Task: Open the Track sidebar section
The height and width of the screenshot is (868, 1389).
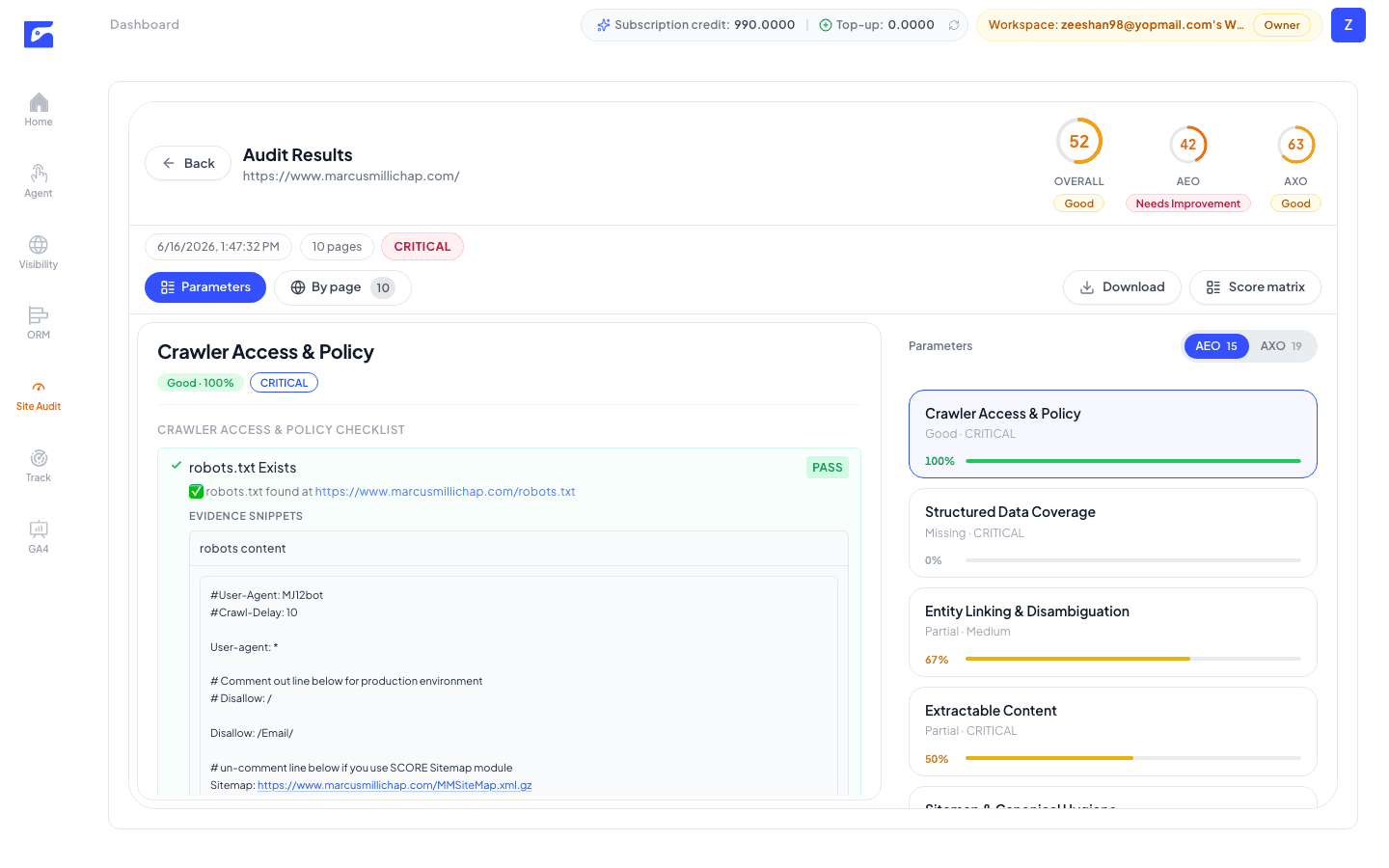Action: pyautogui.click(x=39, y=466)
